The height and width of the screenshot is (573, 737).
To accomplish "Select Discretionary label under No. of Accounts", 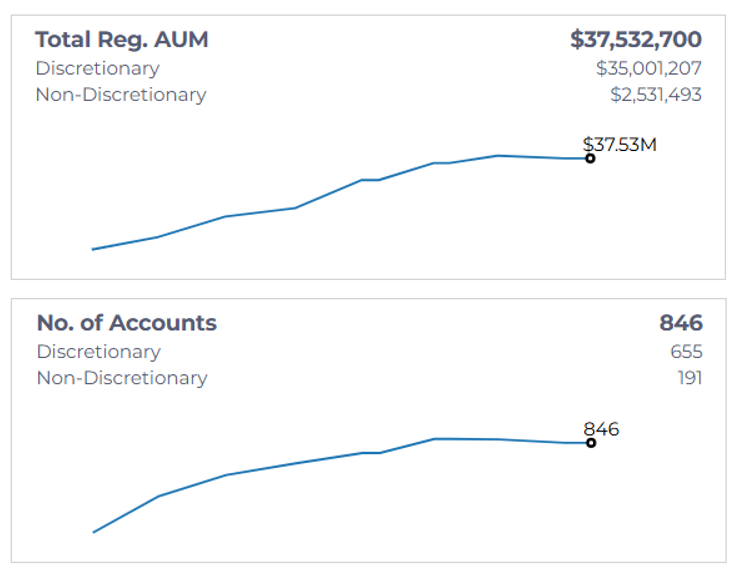I will point(98,352).
